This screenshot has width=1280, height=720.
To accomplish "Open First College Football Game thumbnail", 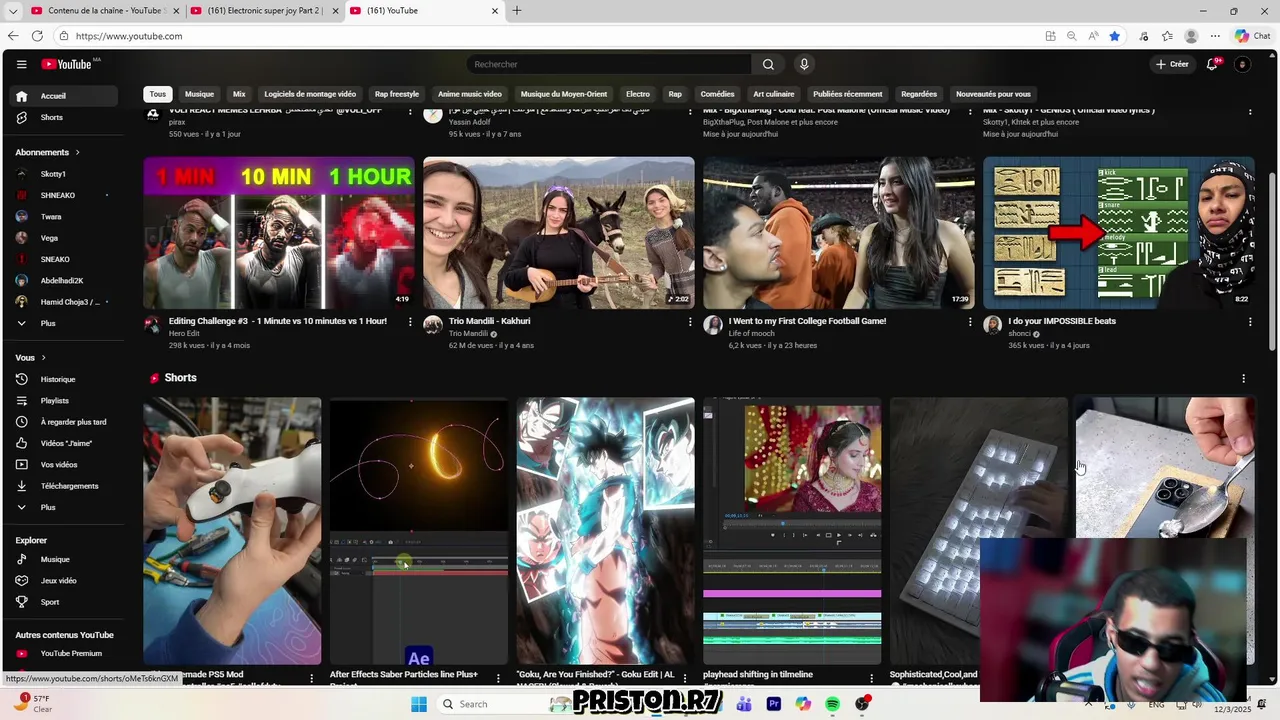I will coord(839,232).
